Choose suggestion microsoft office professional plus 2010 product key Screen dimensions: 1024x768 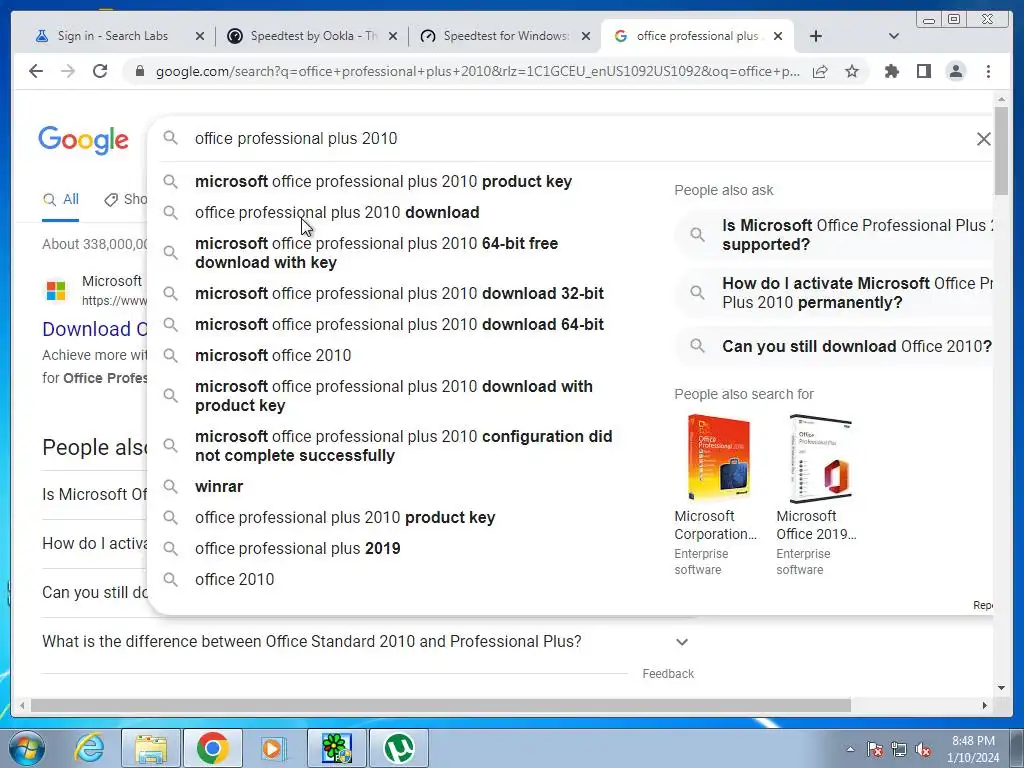(x=383, y=182)
